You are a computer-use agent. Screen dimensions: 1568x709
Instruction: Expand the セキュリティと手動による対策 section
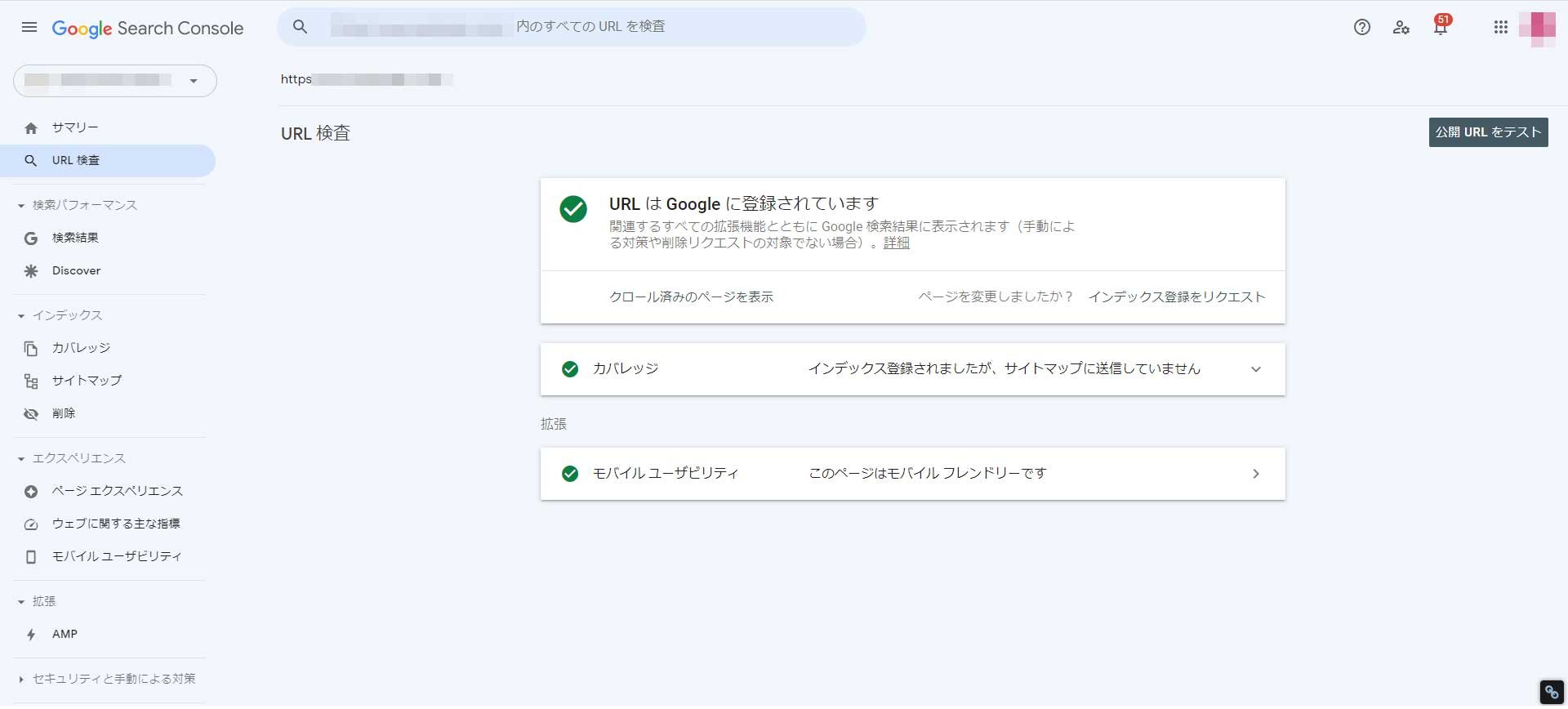(21, 680)
